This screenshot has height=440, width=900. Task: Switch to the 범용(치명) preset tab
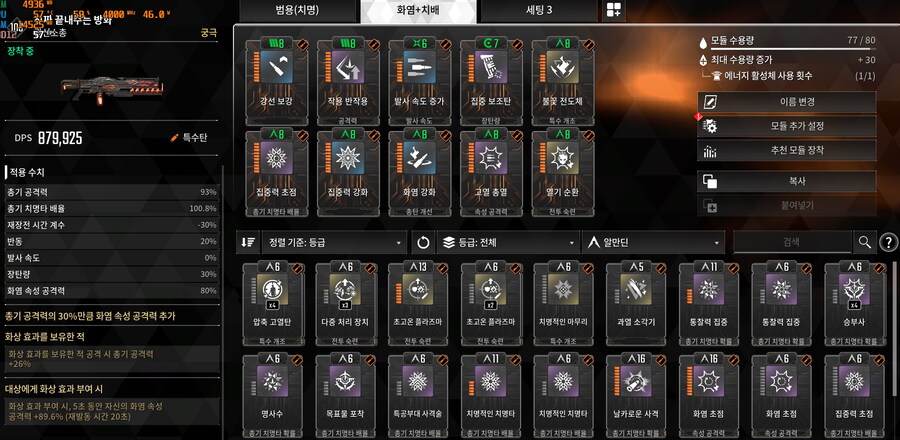[297, 10]
